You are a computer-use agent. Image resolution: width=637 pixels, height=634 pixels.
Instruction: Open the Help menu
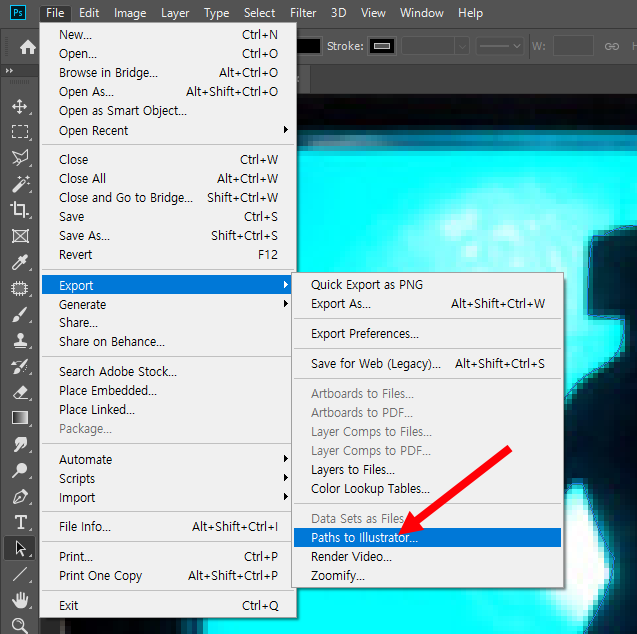click(x=470, y=13)
